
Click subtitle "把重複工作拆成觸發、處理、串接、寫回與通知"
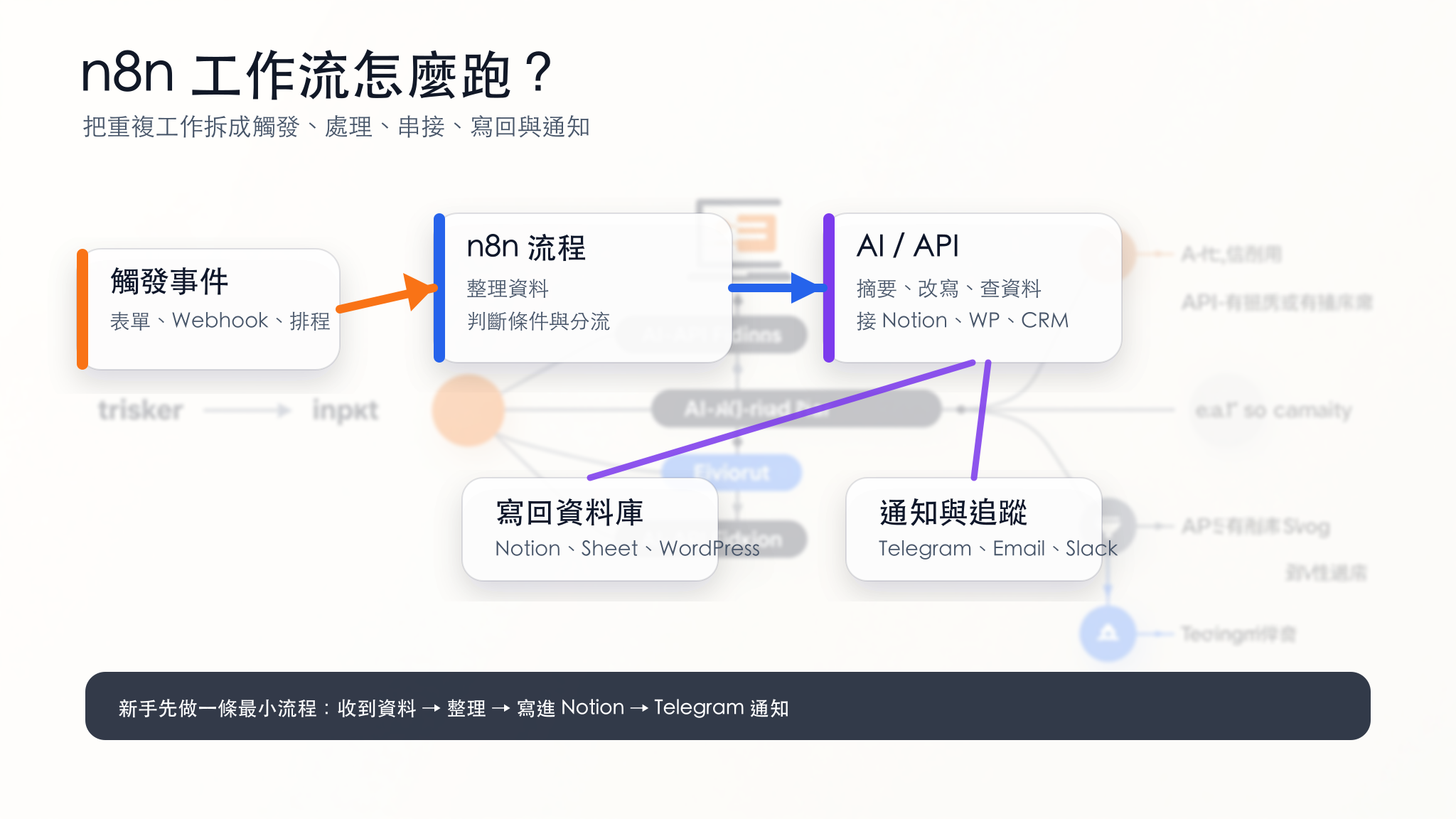pos(336,127)
